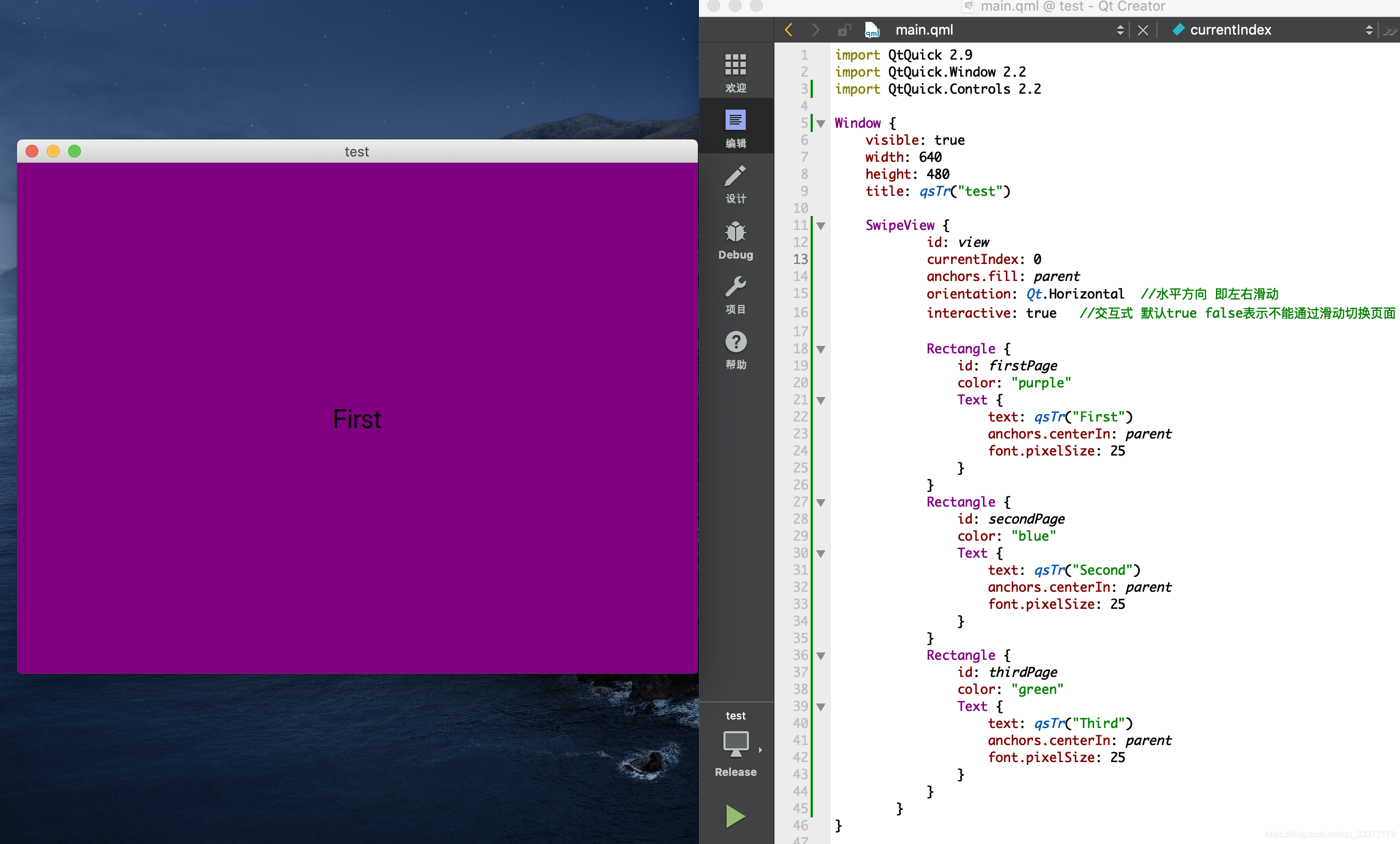Click line number 27 in gutter

tap(800, 502)
